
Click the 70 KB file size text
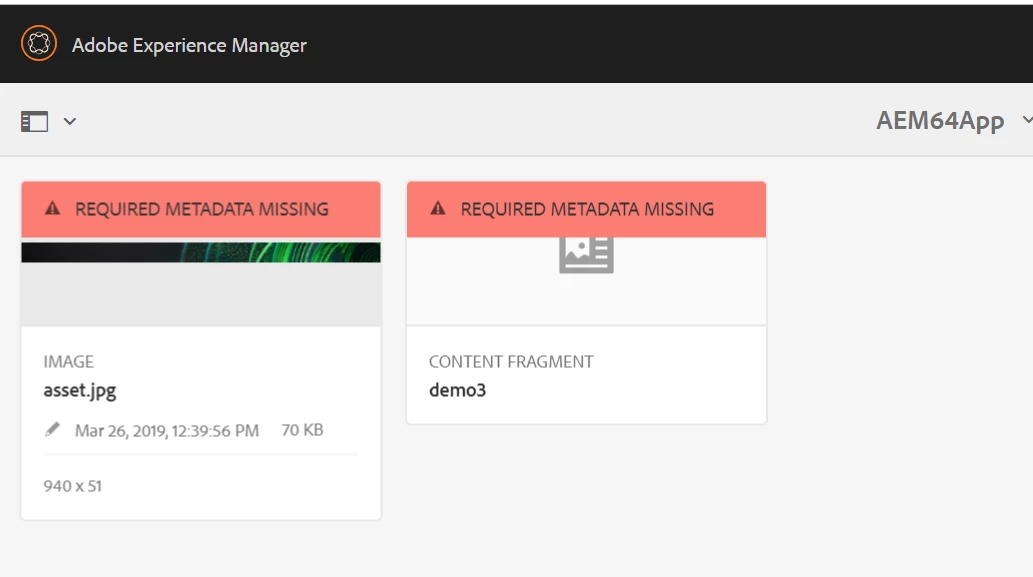pos(302,430)
